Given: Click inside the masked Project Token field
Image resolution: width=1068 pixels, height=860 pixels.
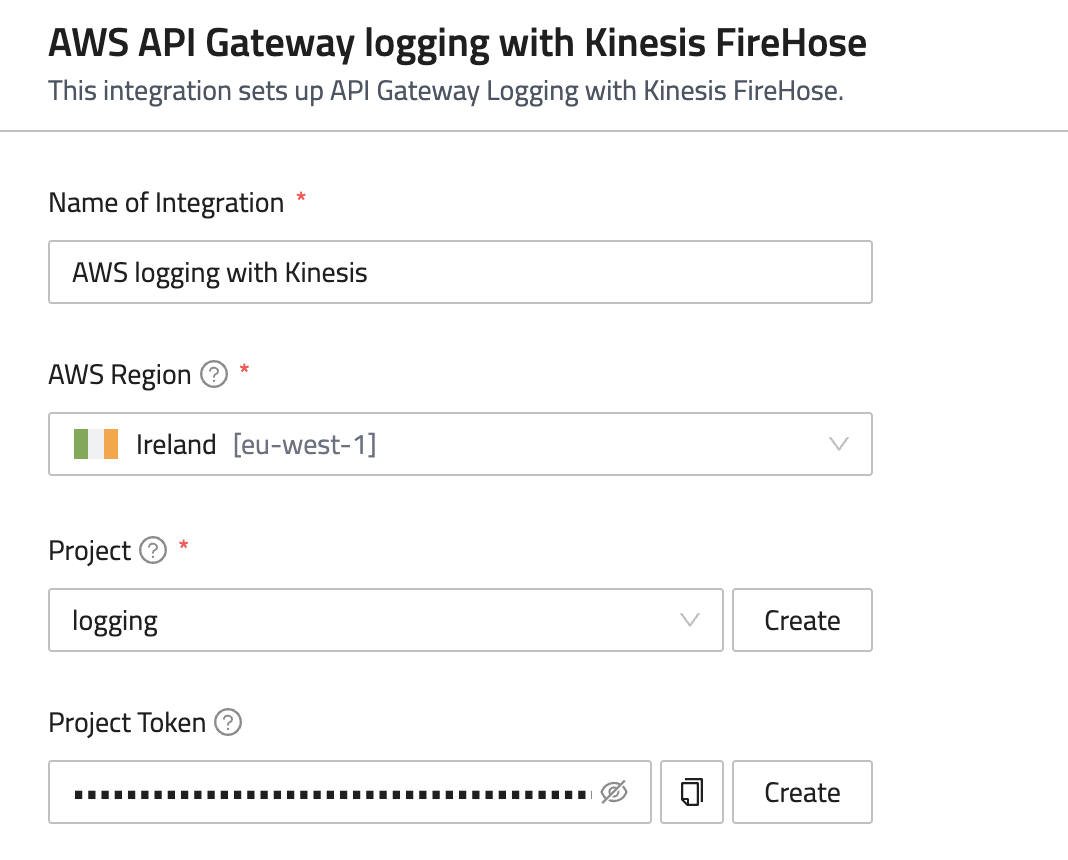Looking at the screenshot, I should coord(330,793).
